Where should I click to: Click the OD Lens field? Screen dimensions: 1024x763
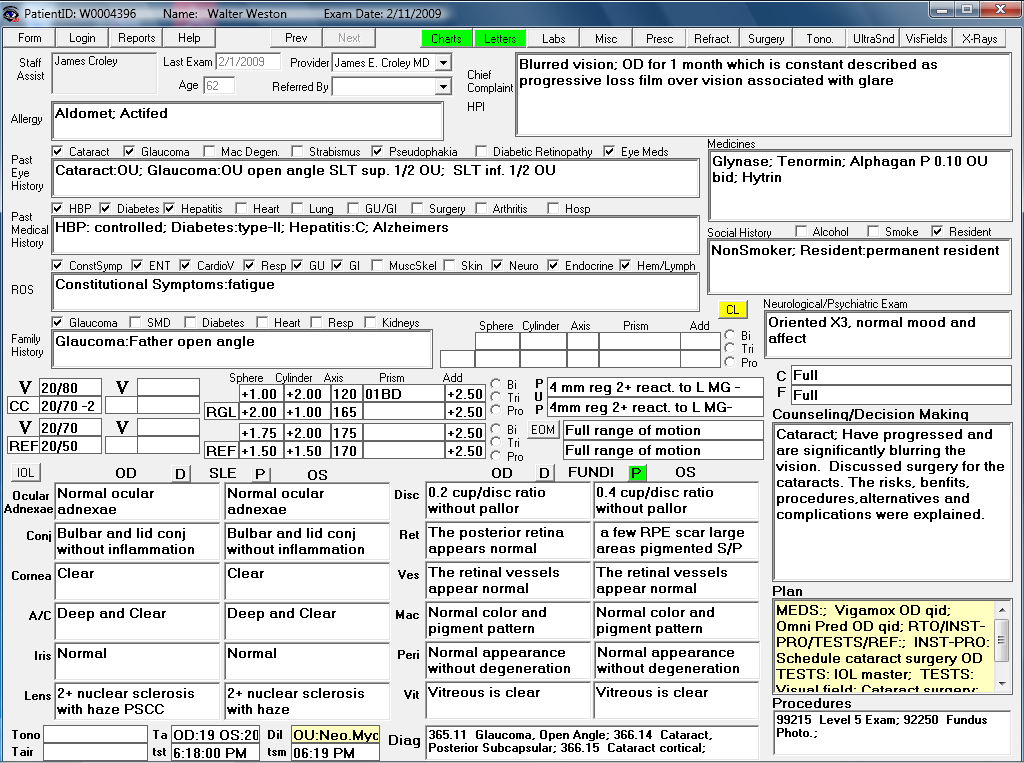coord(137,701)
